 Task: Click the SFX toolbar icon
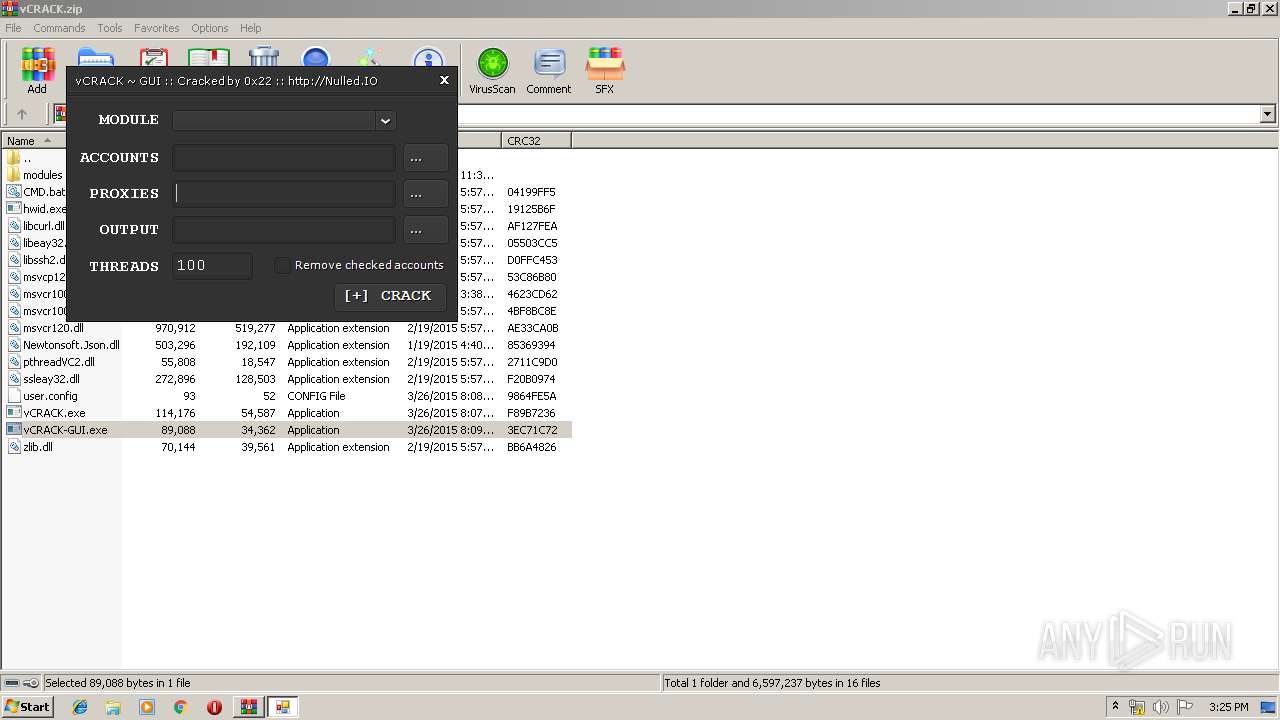point(605,71)
